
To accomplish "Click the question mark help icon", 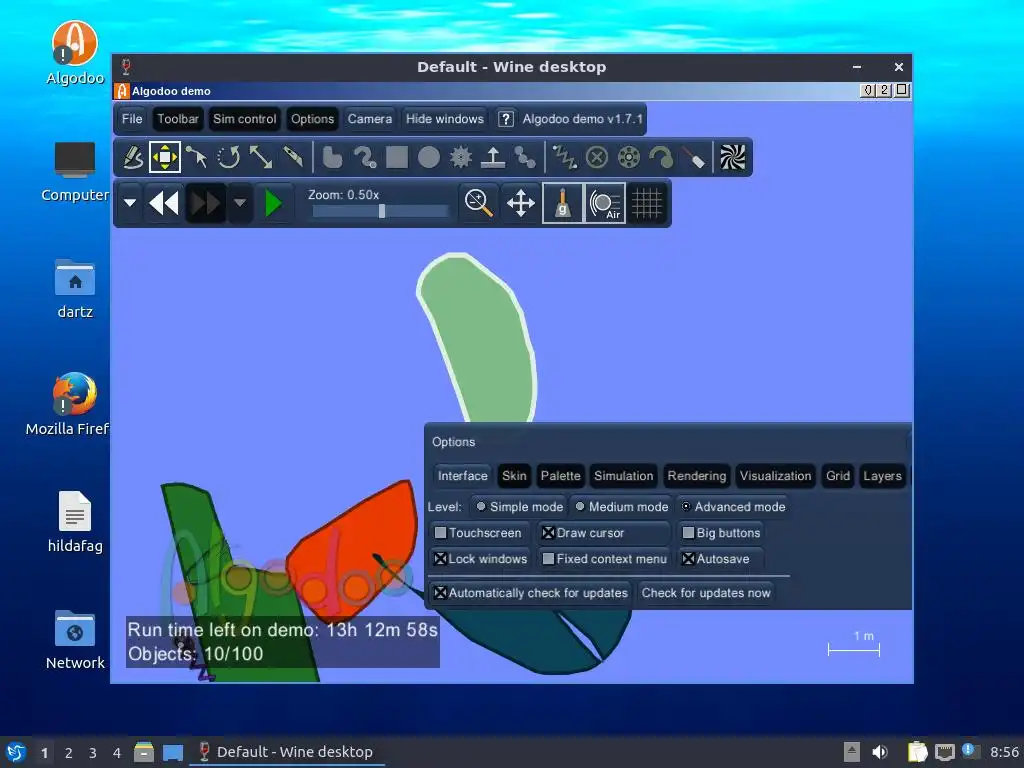I will point(505,119).
